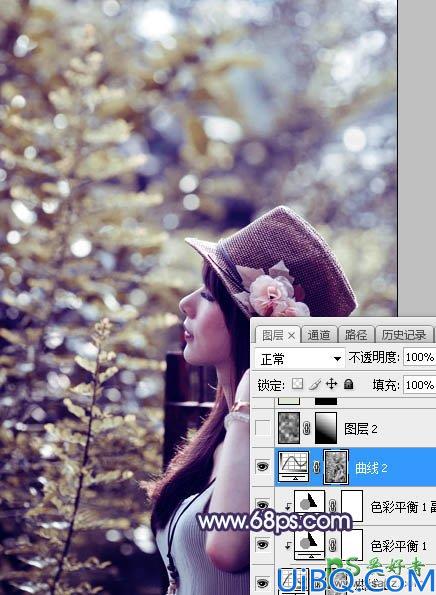Viewport: 436px width, 595px height.
Task: Click the 填充 value field
Action: (419, 385)
